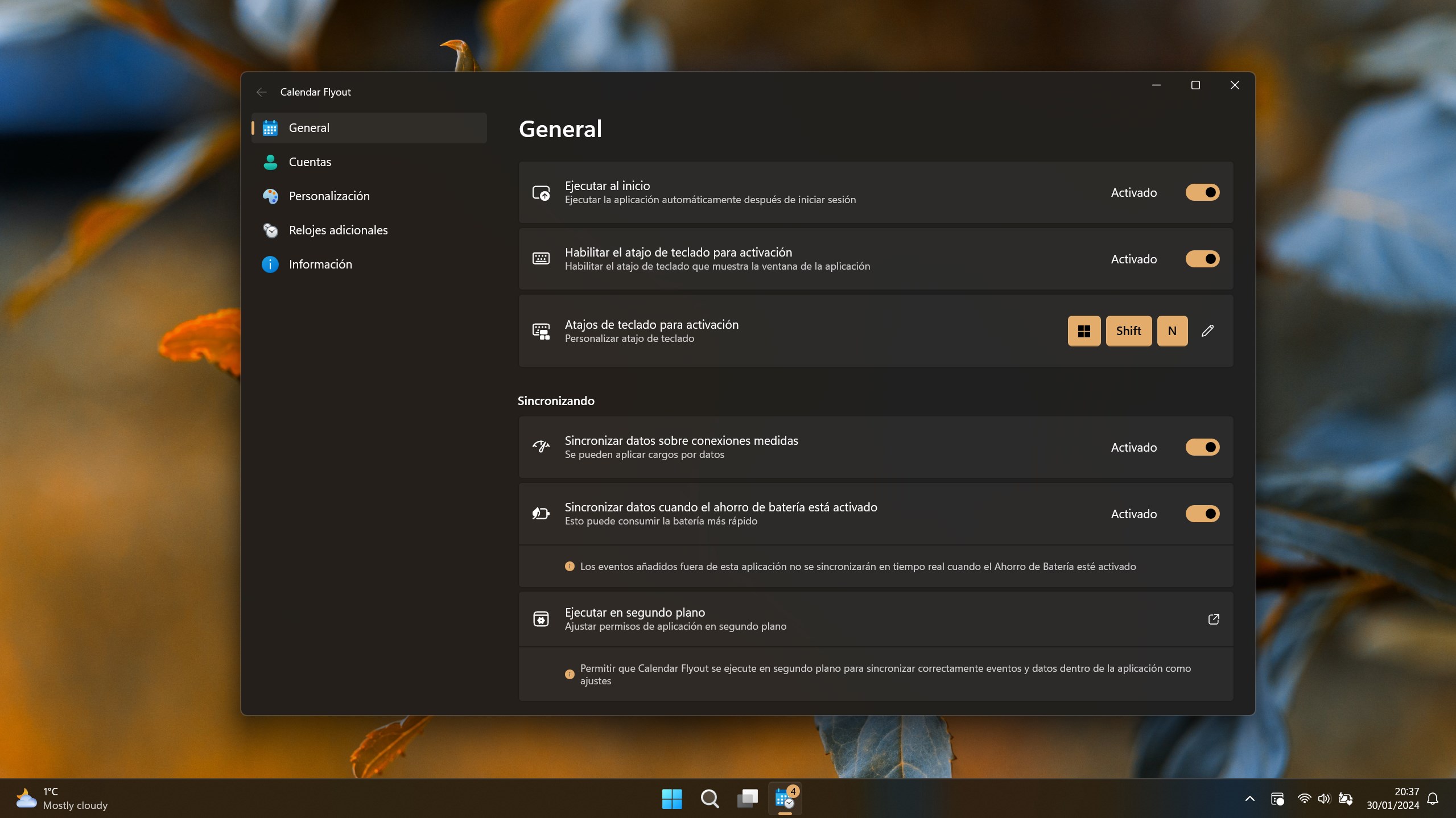The width and height of the screenshot is (1456, 818).
Task: Click the background permission info icon
Action: [569, 675]
